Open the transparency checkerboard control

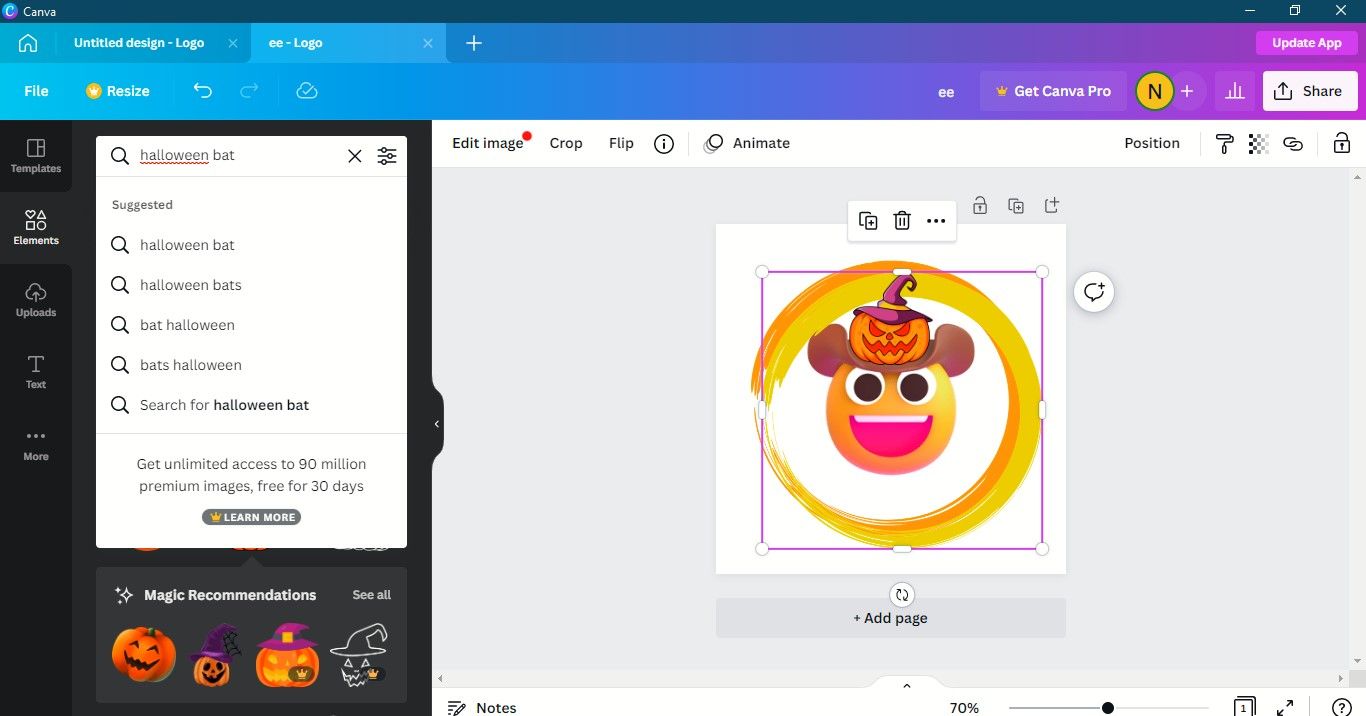click(x=1259, y=144)
